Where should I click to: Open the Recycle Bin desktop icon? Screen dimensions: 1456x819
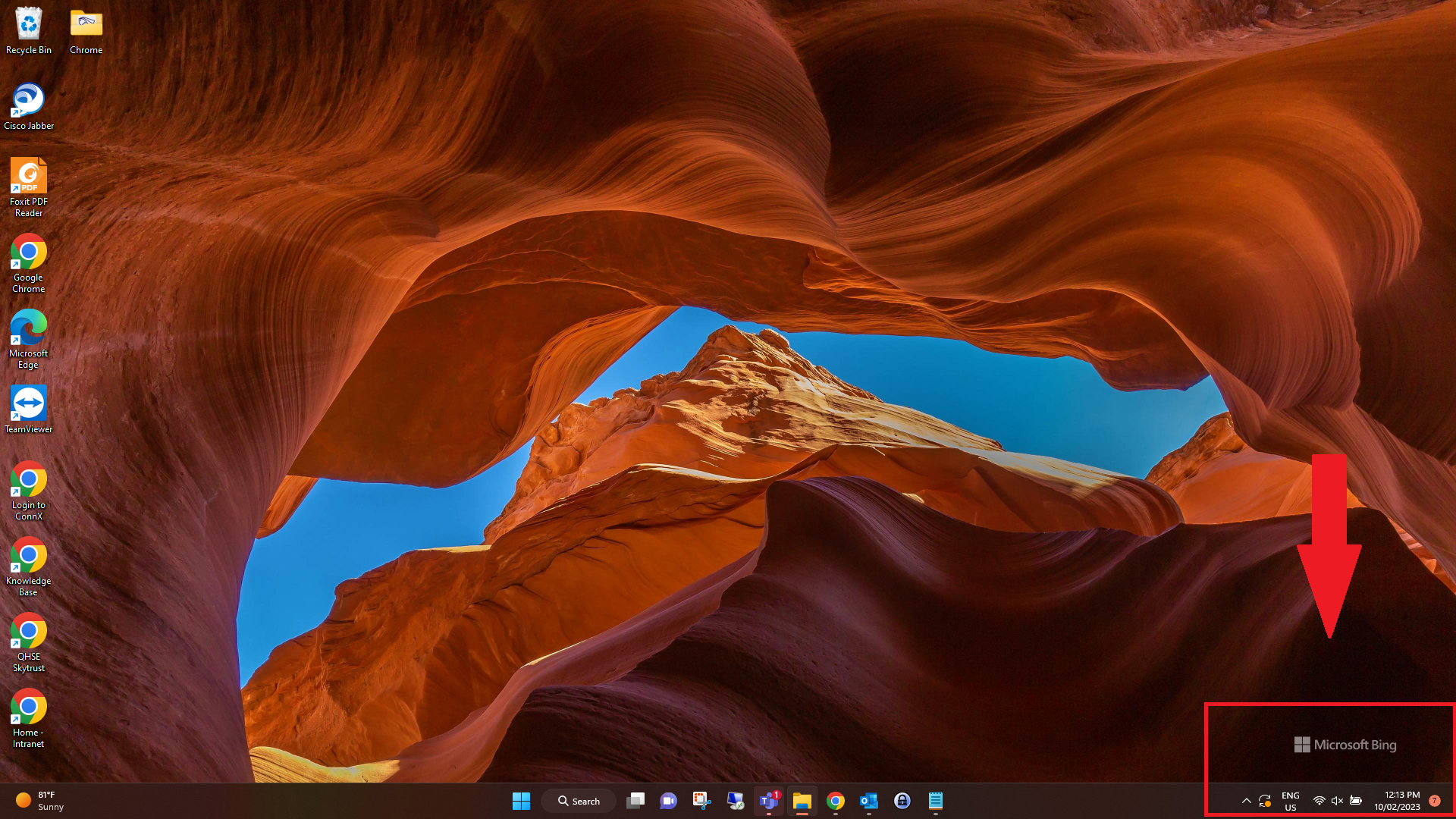click(x=29, y=30)
